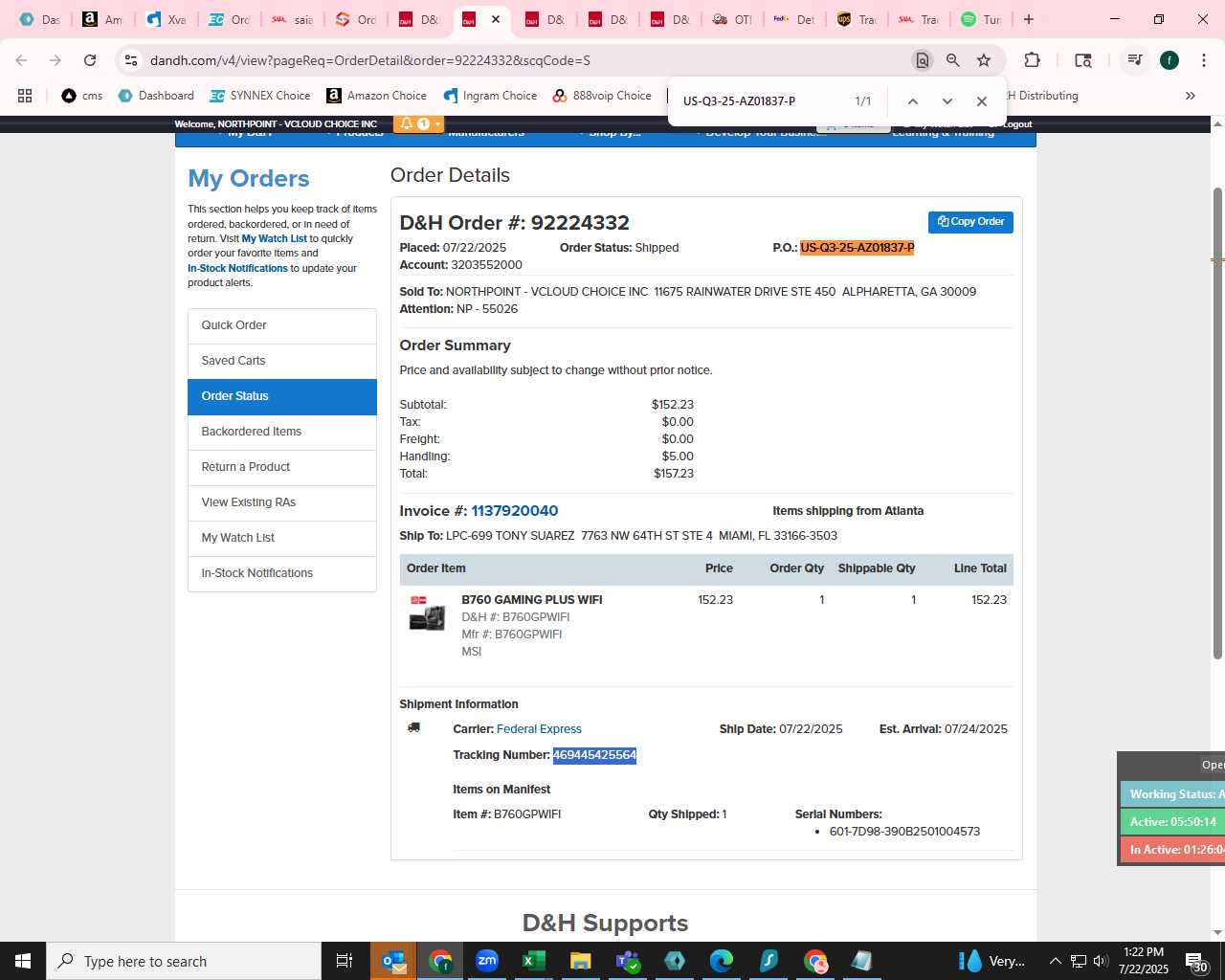Screen dimensions: 1225x980
Task: Open the Ingram Choice bookmark
Action: pos(490,96)
